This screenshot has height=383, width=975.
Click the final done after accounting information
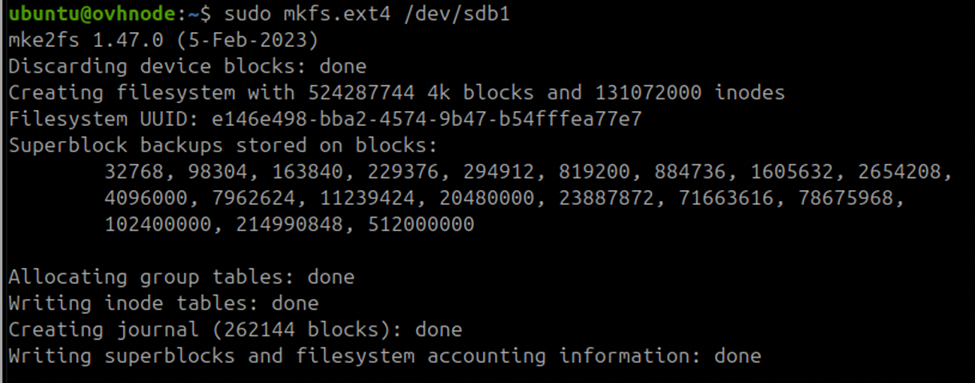[737, 356]
